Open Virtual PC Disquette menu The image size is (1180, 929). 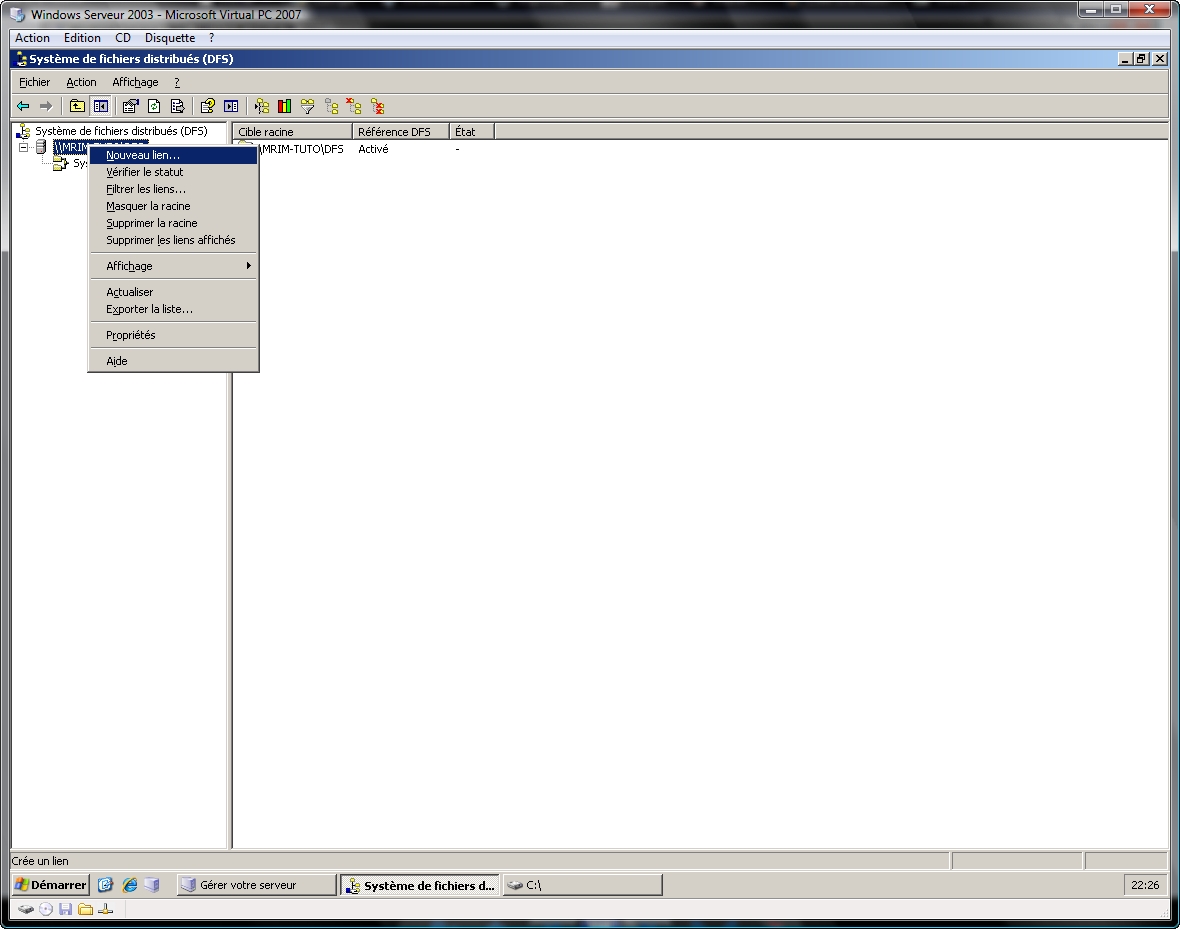(x=170, y=38)
